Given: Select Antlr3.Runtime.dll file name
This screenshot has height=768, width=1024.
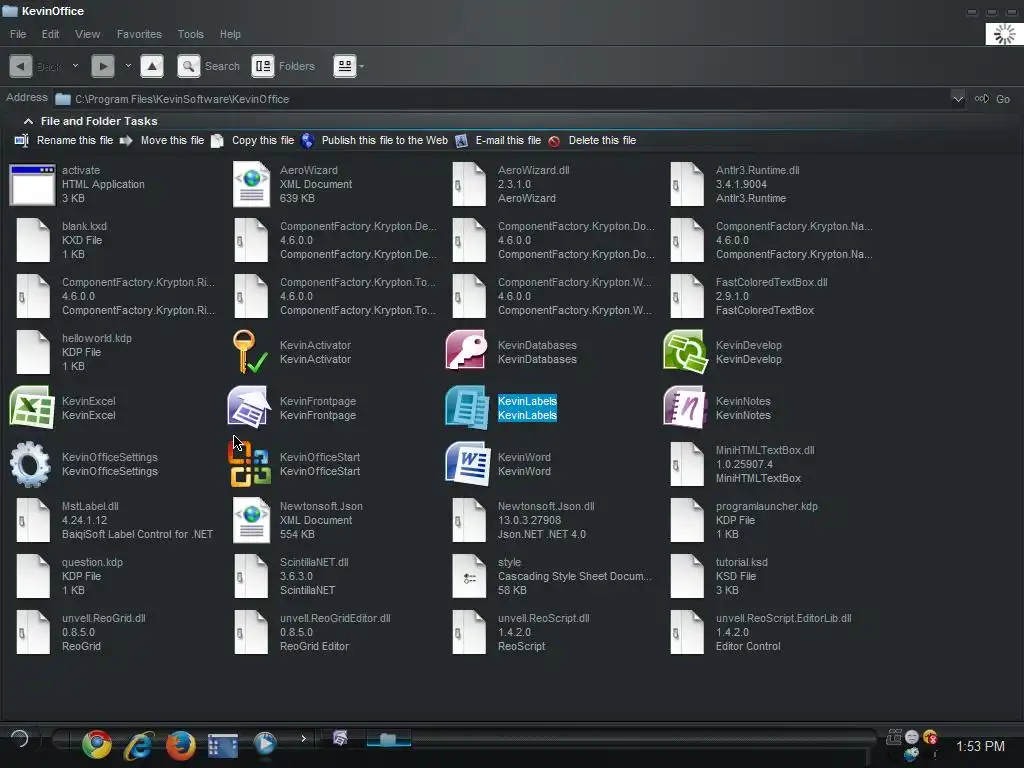Looking at the screenshot, I should (x=757, y=170).
